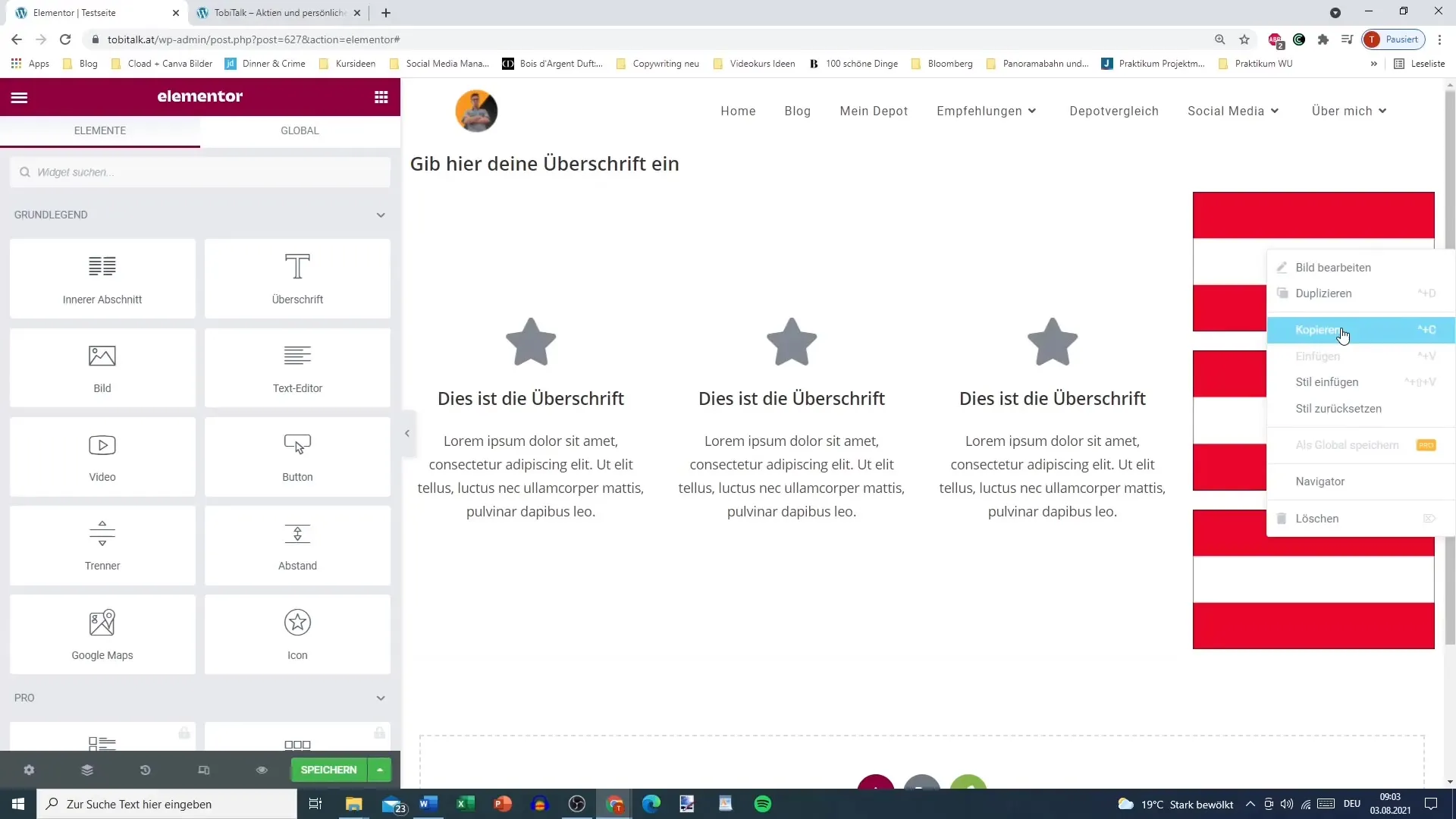Screen dimensions: 1456x819
Task: Select the Abstand widget
Action: (x=297, y=545)
